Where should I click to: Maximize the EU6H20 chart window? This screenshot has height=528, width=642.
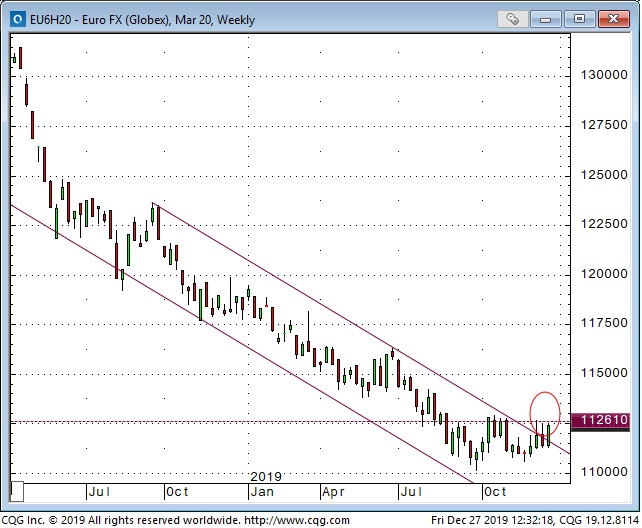[579, 19]
